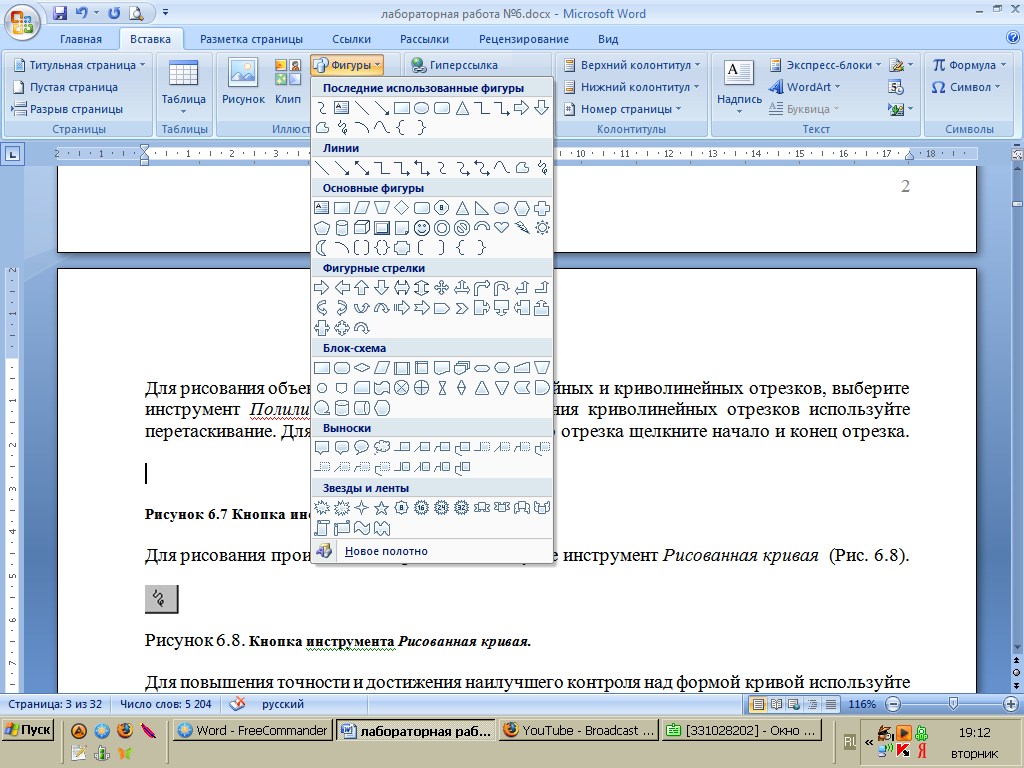Viewport: 1024px width, 768px height.
Task: Select the Heart shape in Основные фигуры
Action: tap(502, 228)
